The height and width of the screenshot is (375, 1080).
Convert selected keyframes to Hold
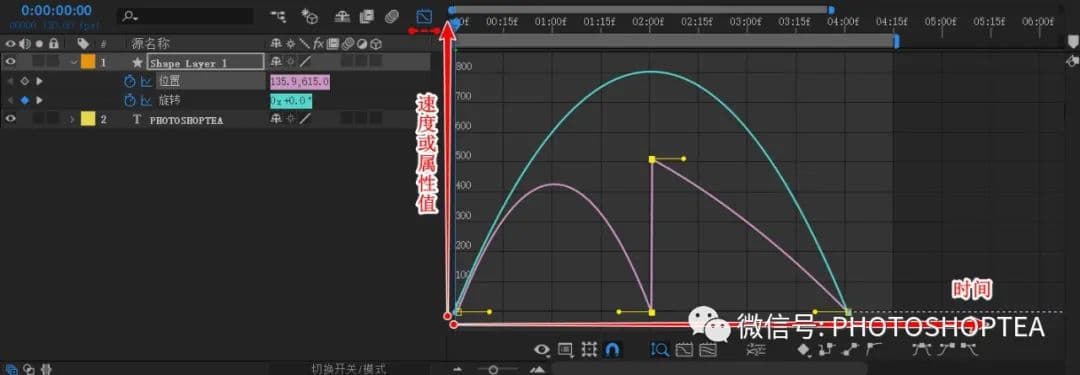click(827, 350)
